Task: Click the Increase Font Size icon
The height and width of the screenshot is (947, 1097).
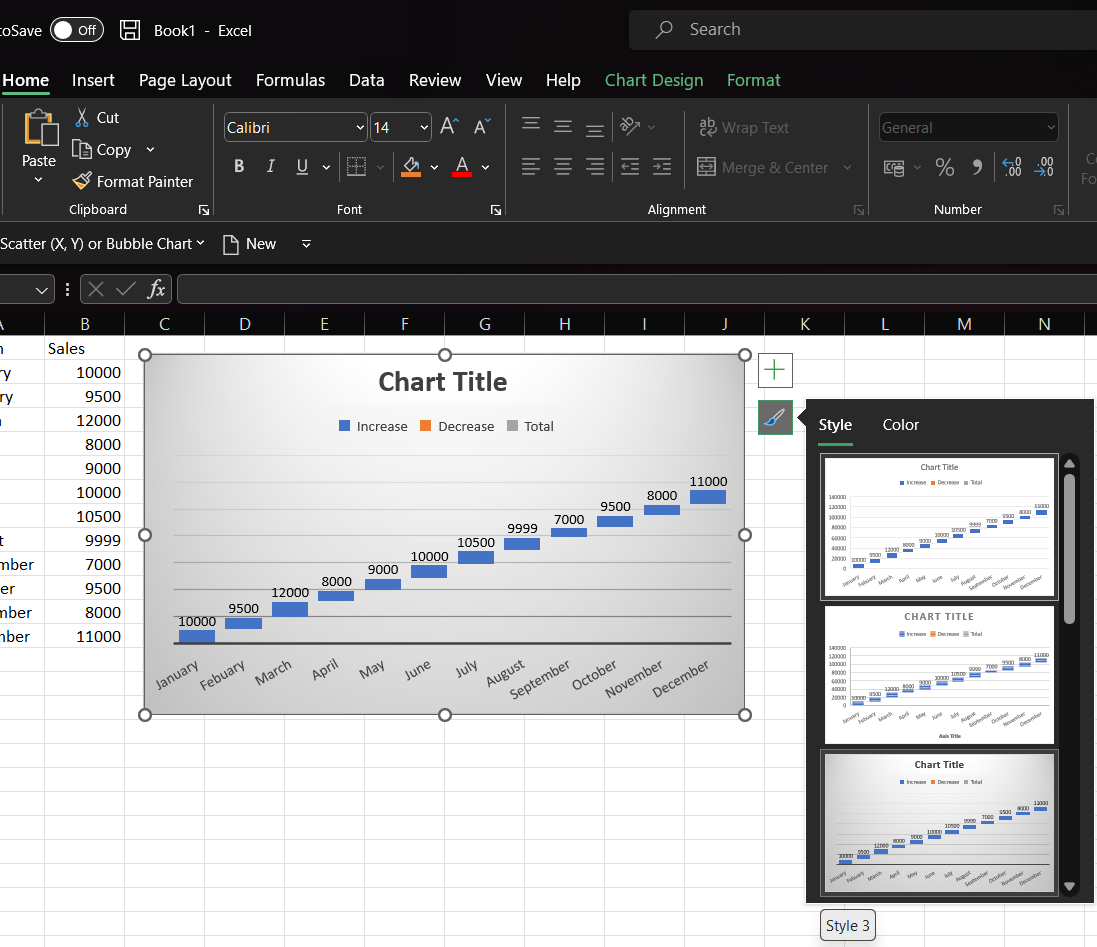Action: [450, 126]
